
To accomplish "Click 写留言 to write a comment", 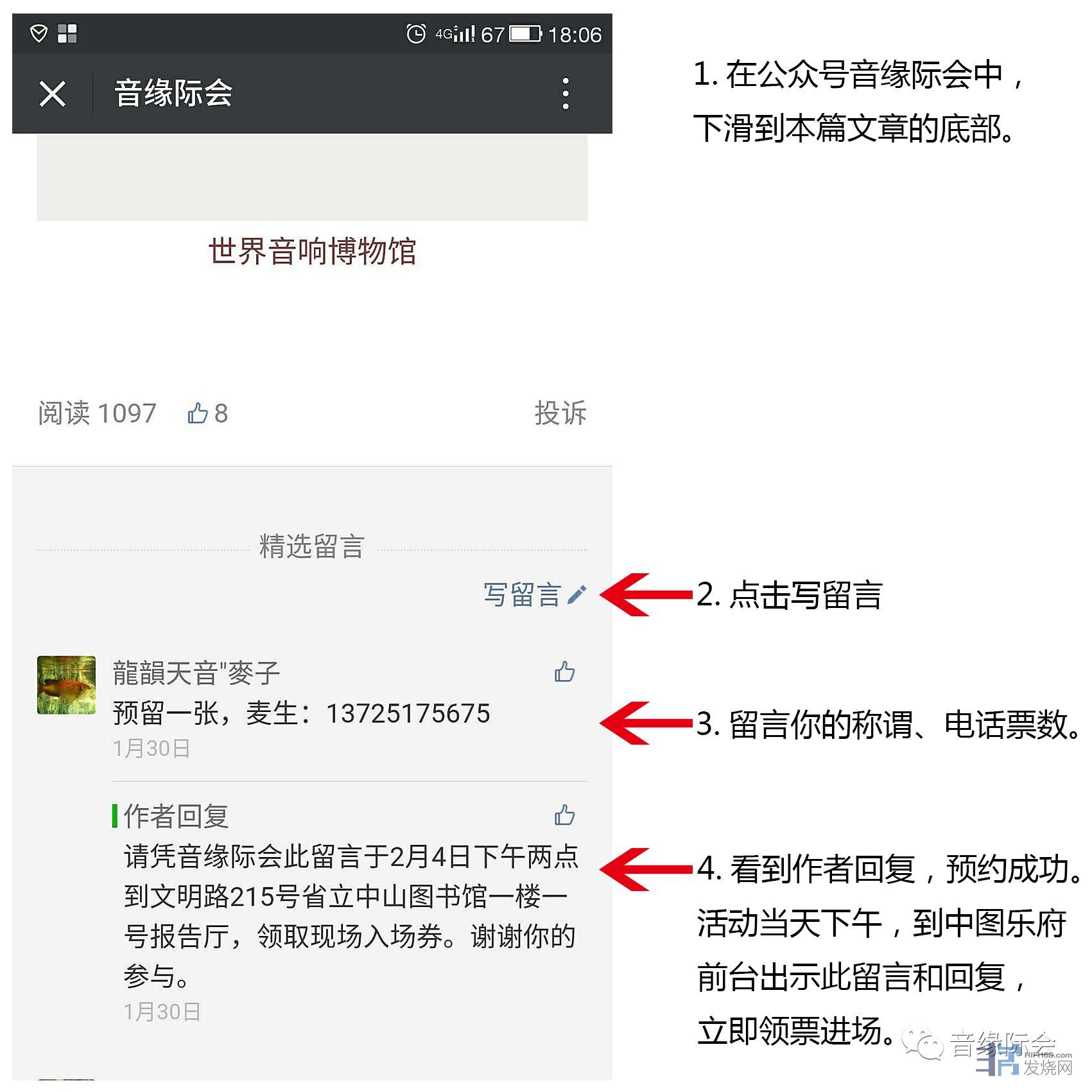I will pyautogui.click(x=522, y=594).
